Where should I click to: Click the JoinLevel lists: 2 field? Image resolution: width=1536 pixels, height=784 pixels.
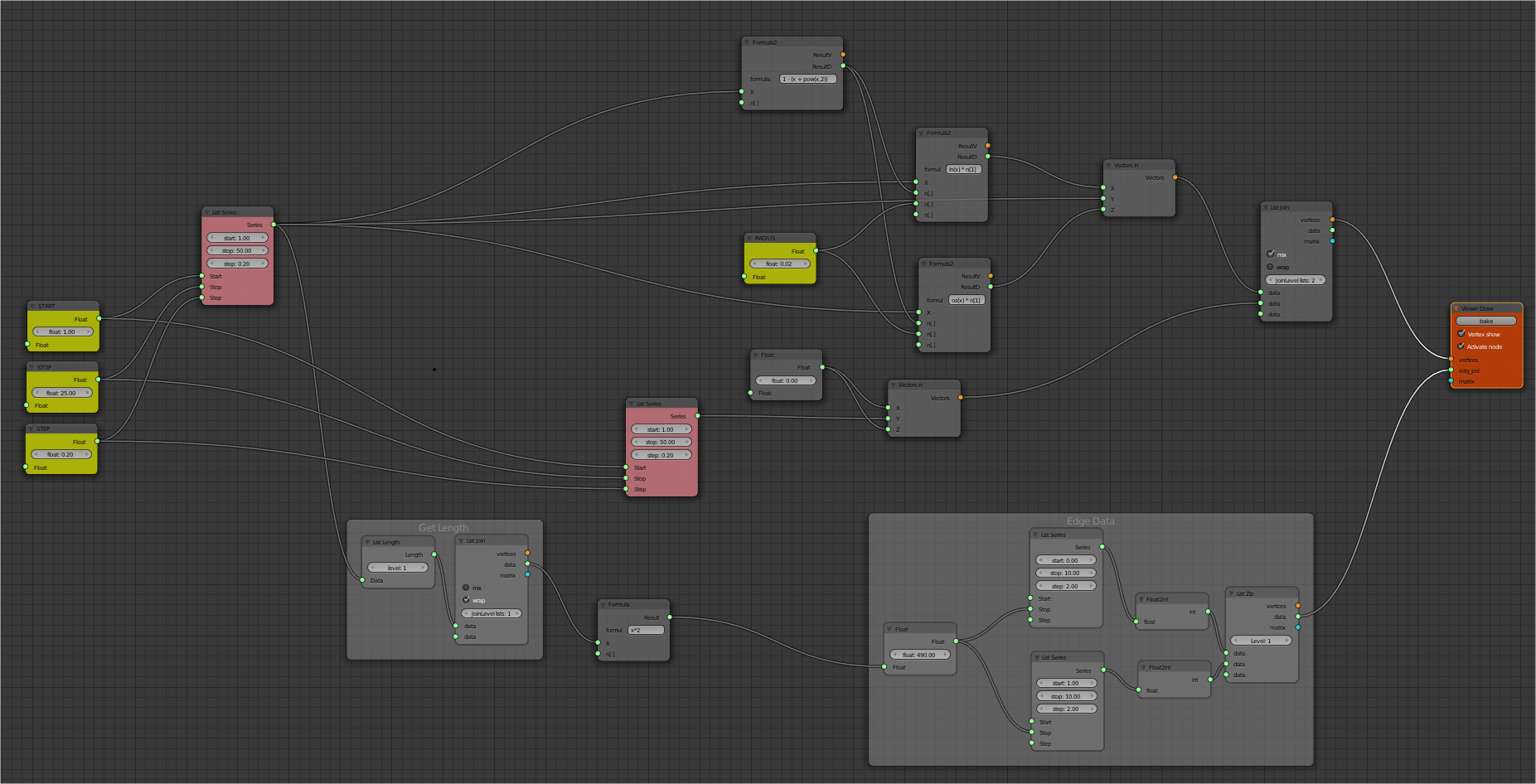pyautogui.click(x=1296, y=280)
